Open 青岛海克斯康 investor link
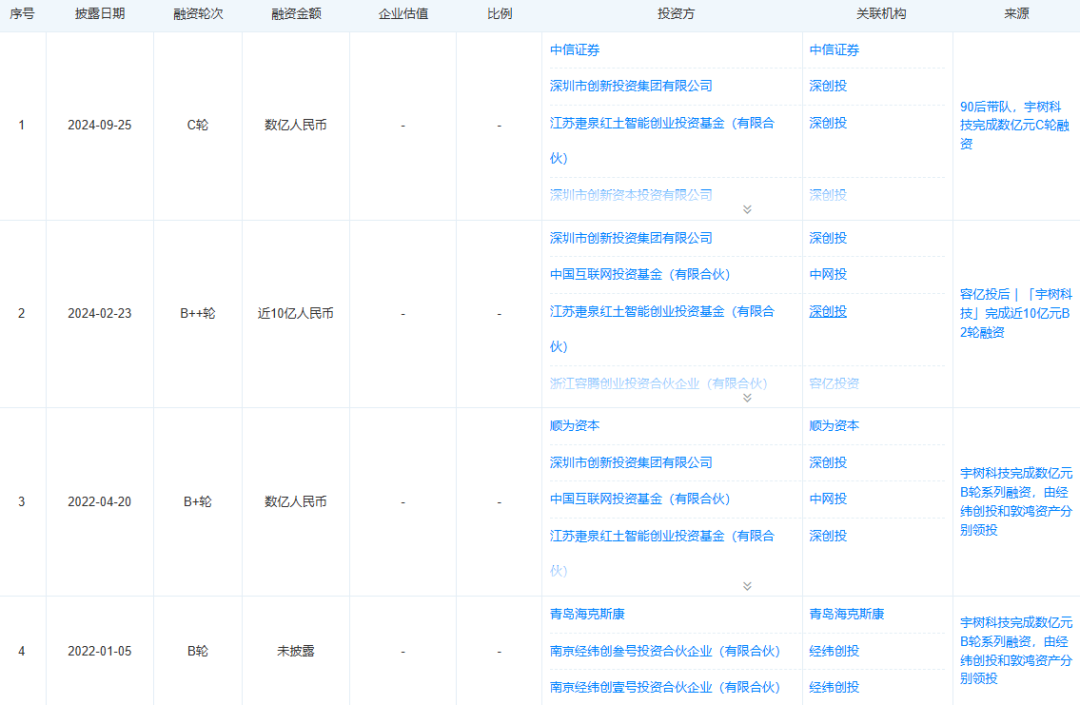 coord(587,613)
